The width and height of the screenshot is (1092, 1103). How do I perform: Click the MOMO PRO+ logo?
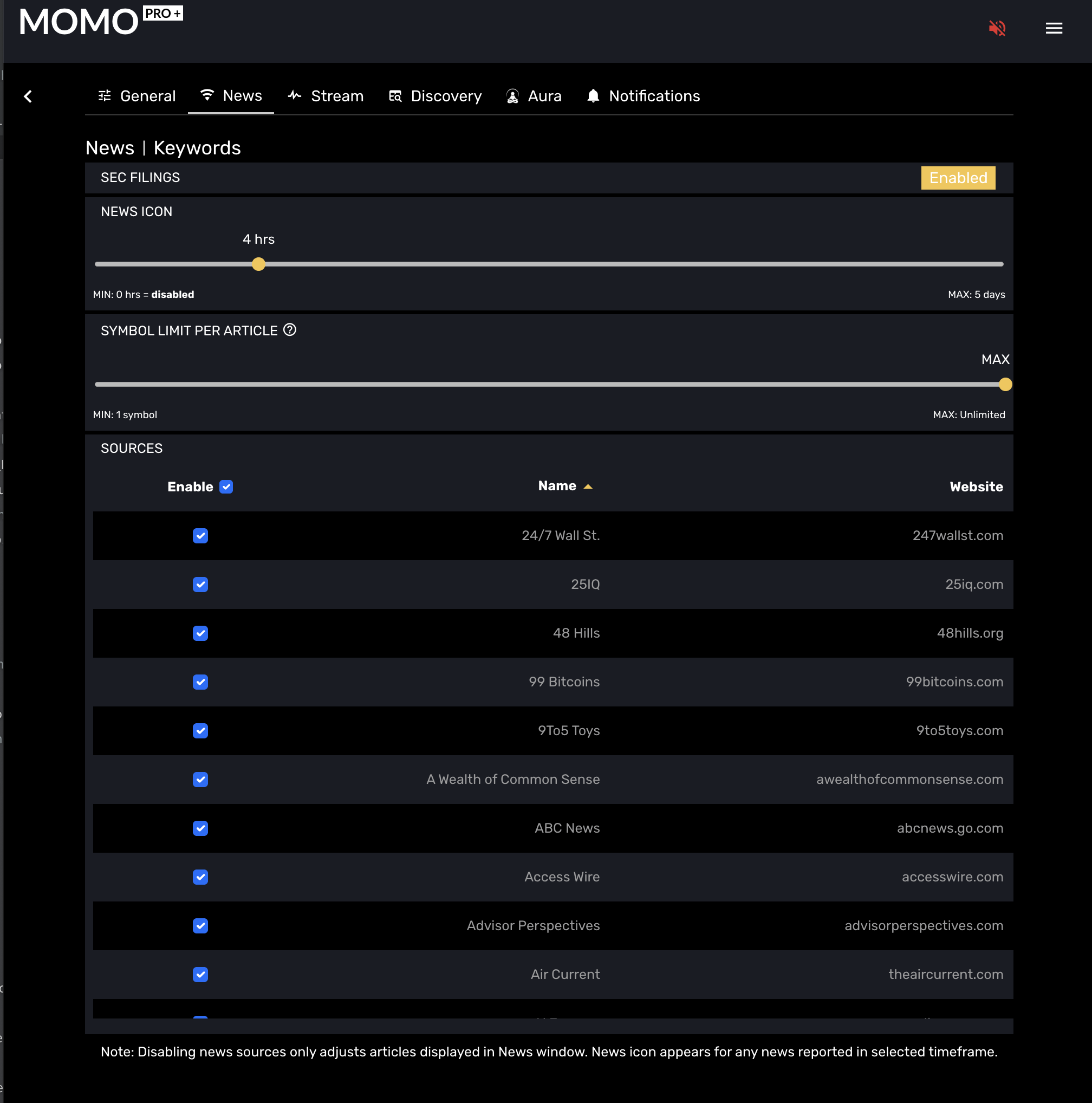tap(100, 22)
